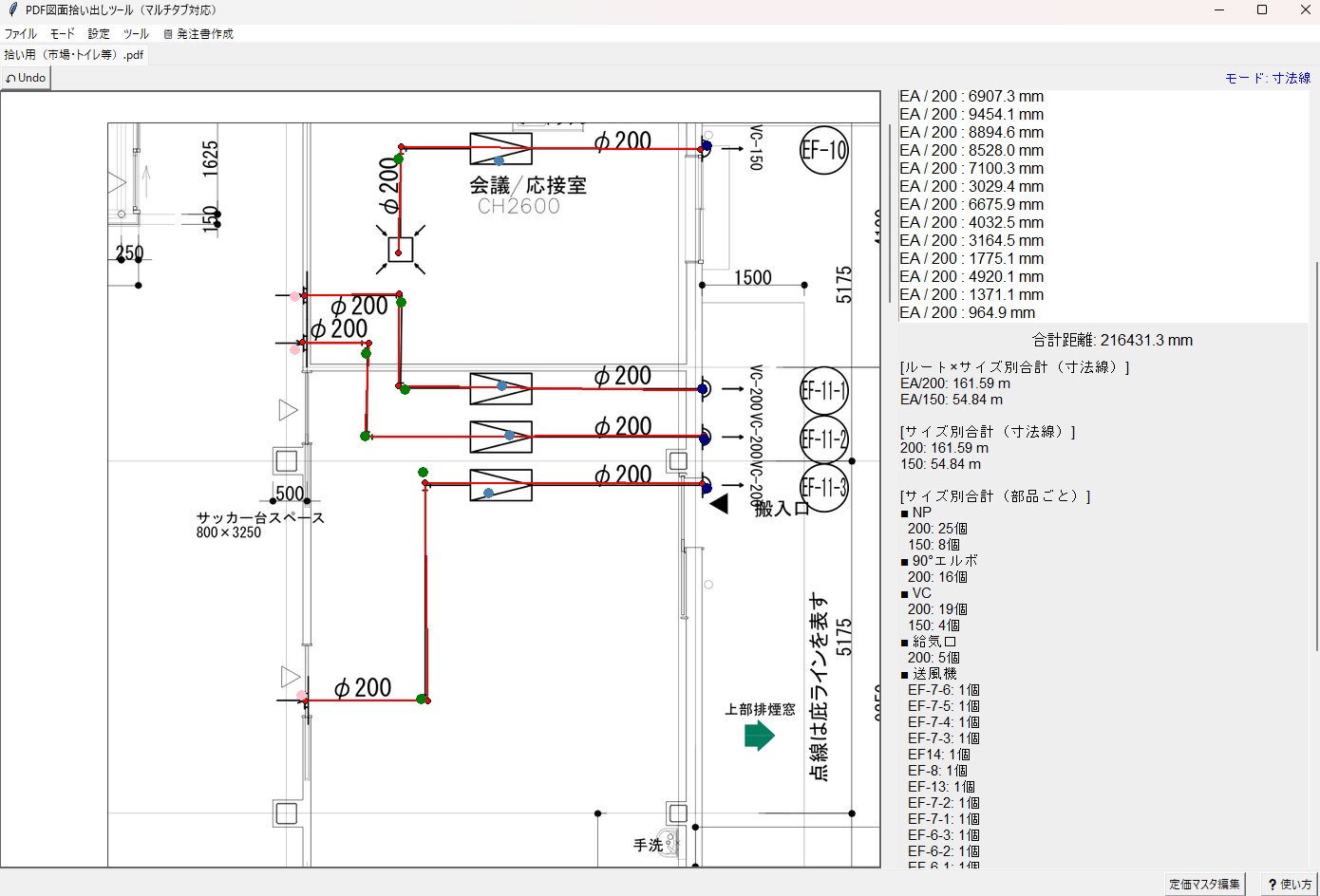Open the モード menu
Viewport: 1320px width, 896px height.
click(x=62, y=33)
